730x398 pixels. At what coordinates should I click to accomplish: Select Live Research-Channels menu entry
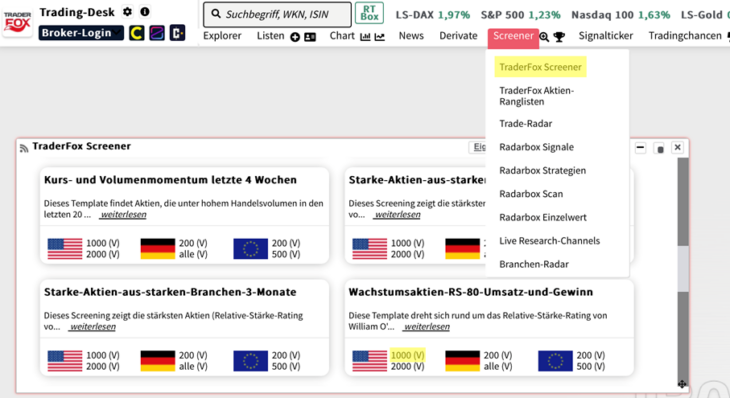pos(549,241)
